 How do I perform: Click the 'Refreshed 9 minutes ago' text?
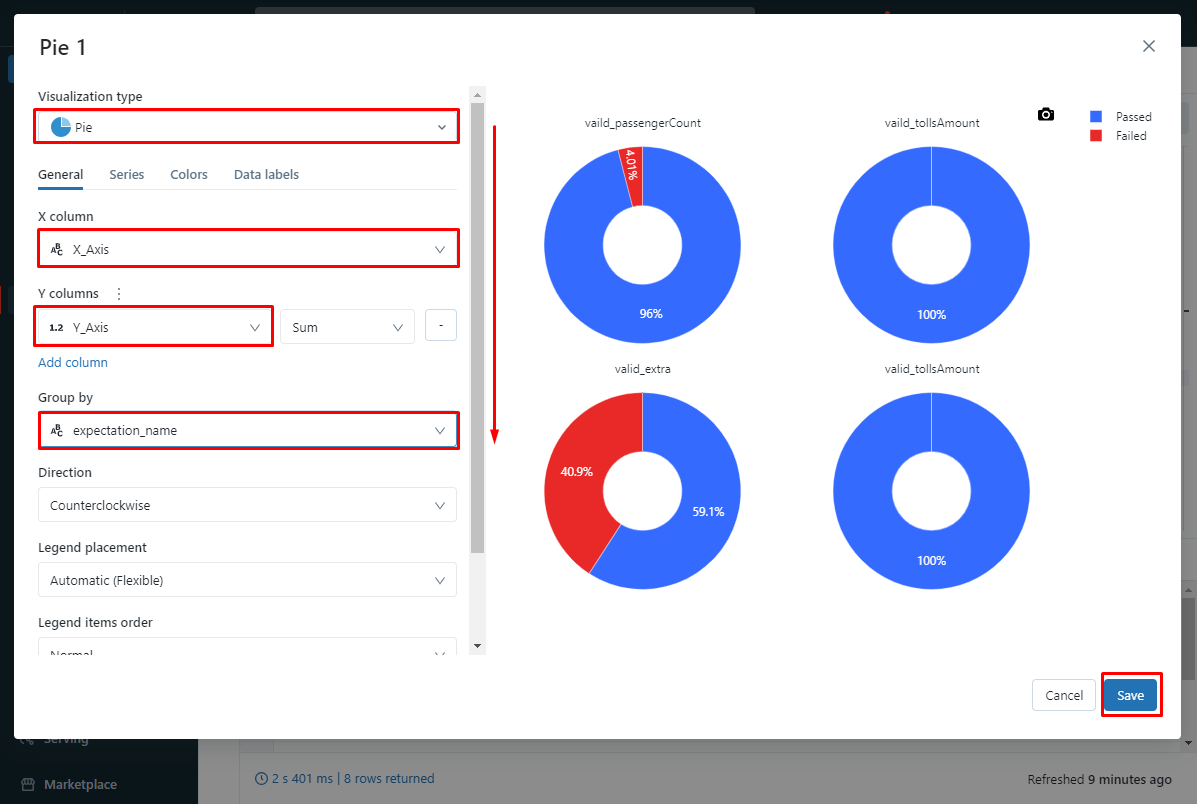click(1099, 780)
